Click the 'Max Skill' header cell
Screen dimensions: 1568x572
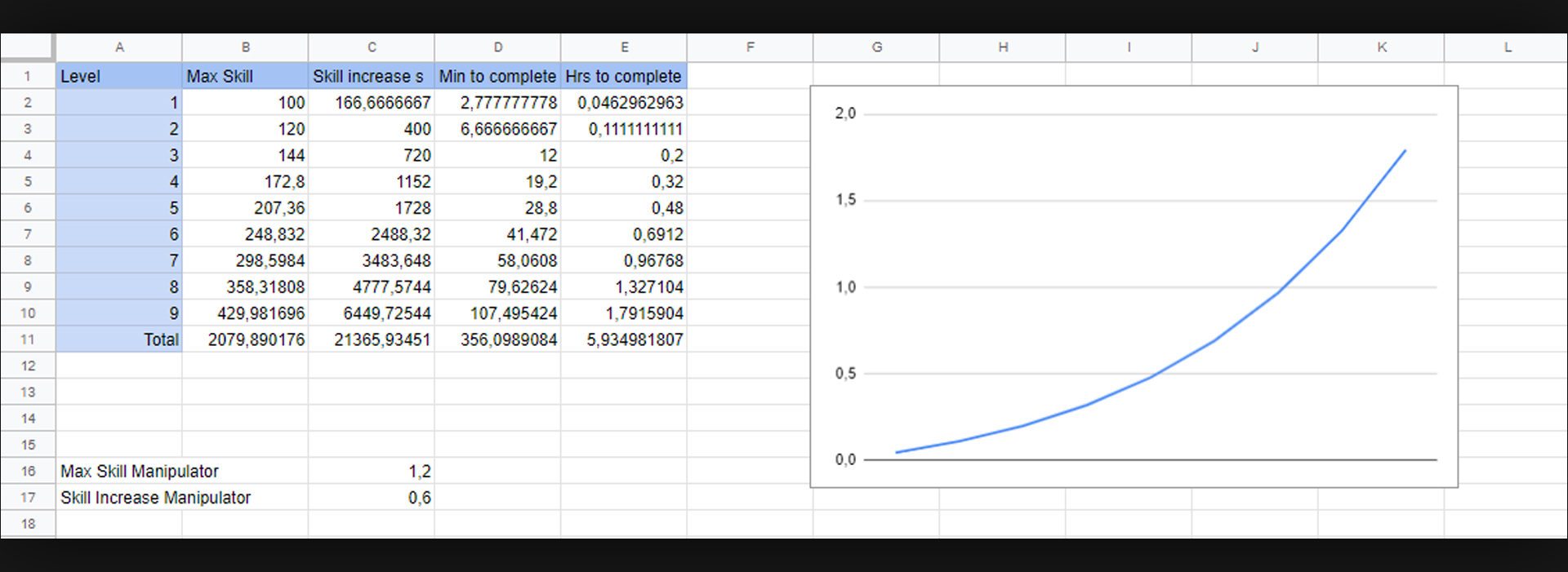coord(245,76)
